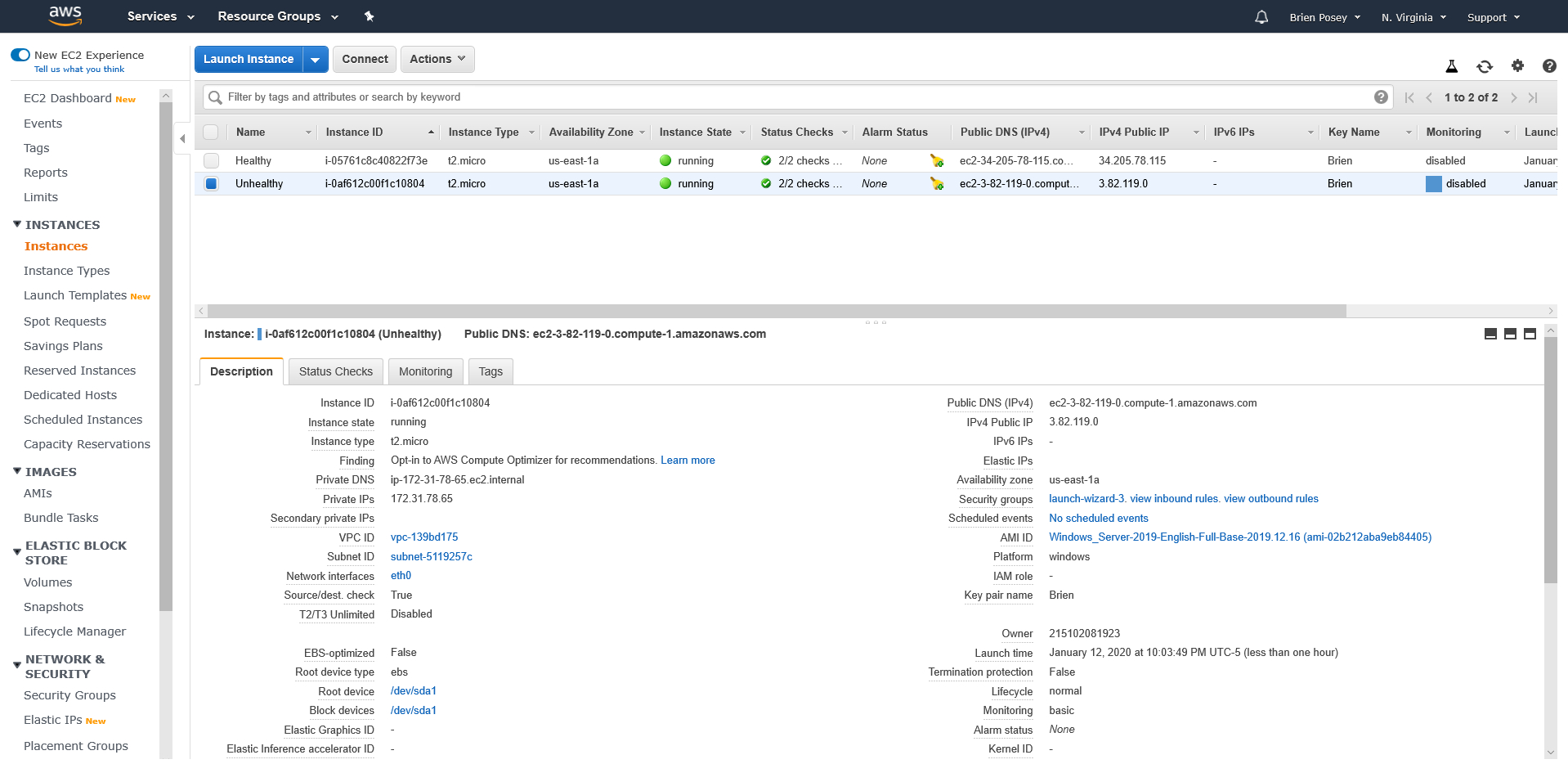Open the notifications bell
1568x764 pixels.
click(1261, 17)
